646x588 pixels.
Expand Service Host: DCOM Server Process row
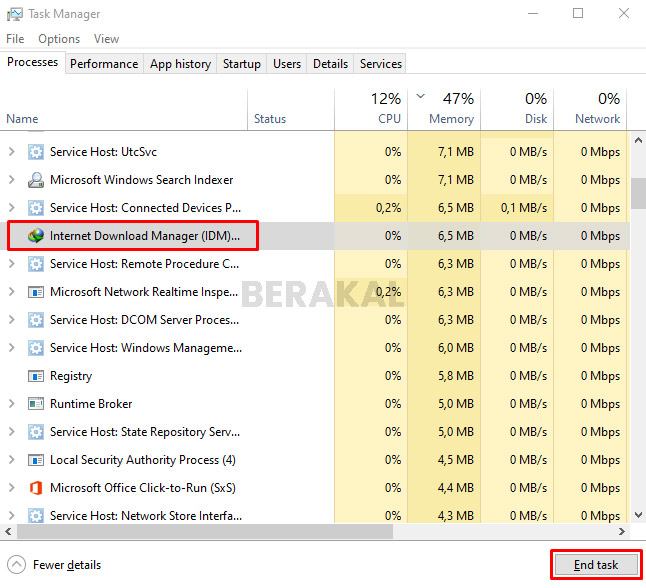(12, 320)
